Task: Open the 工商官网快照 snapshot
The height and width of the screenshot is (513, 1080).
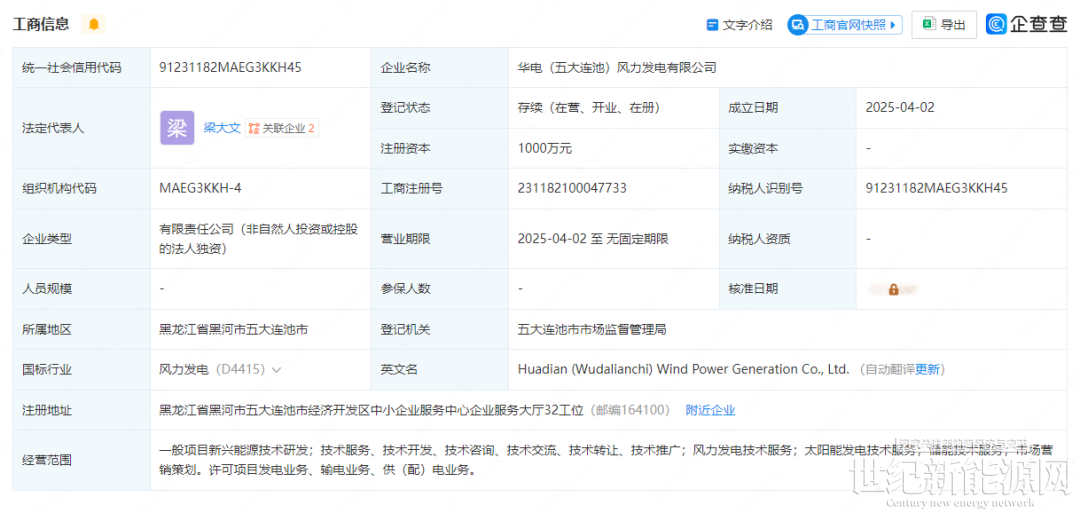Action: pos(845,25)
